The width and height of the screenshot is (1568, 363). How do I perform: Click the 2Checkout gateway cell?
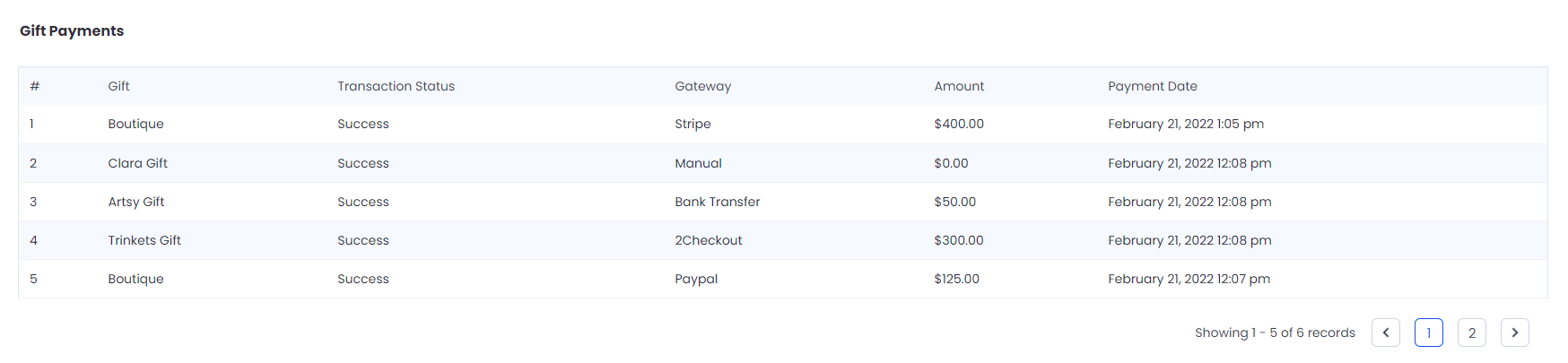pyautogui.click(x=708, y=240)
